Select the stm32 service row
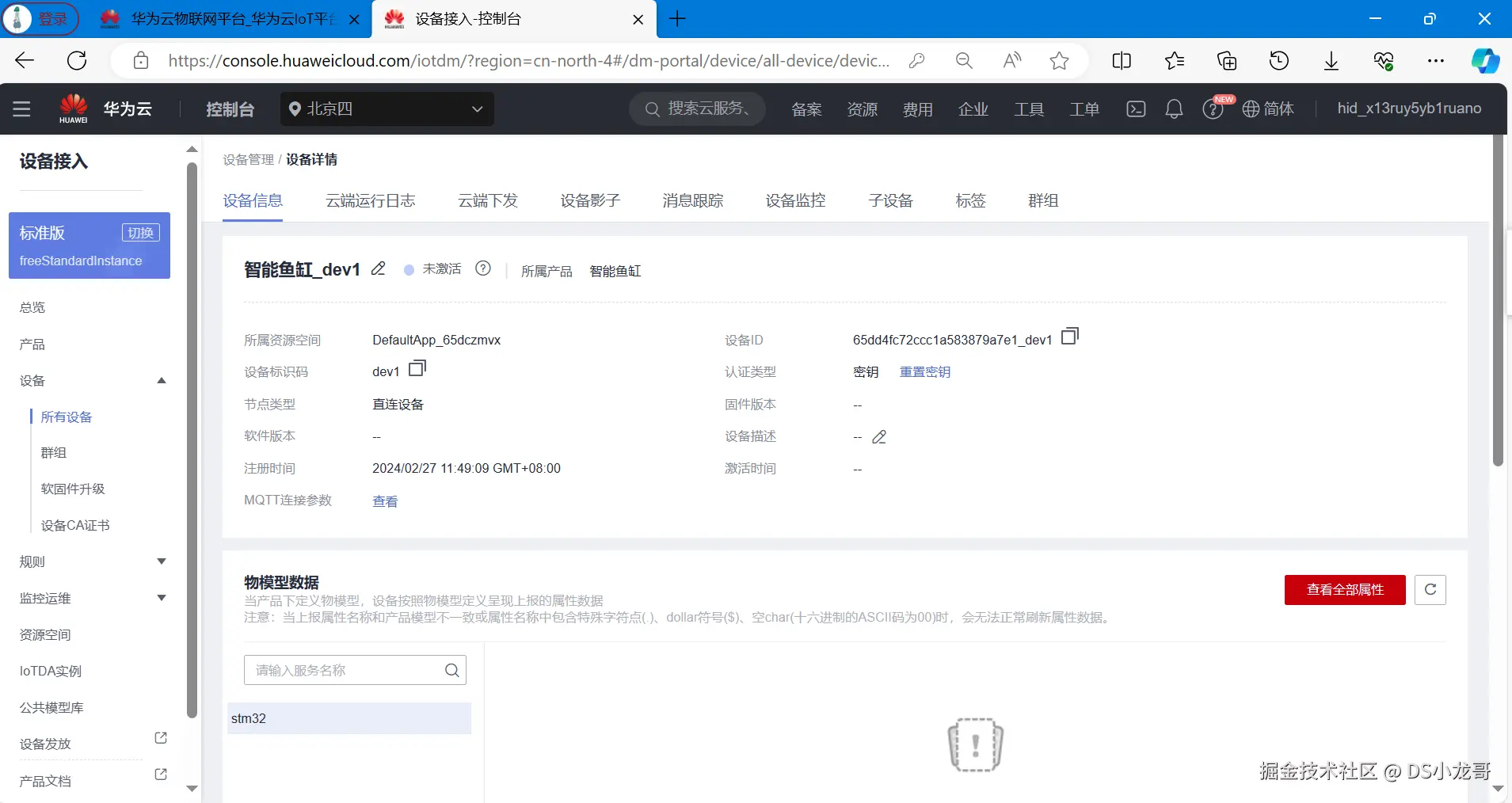This screenshot has height=803, width=1512. pos(349,718)
